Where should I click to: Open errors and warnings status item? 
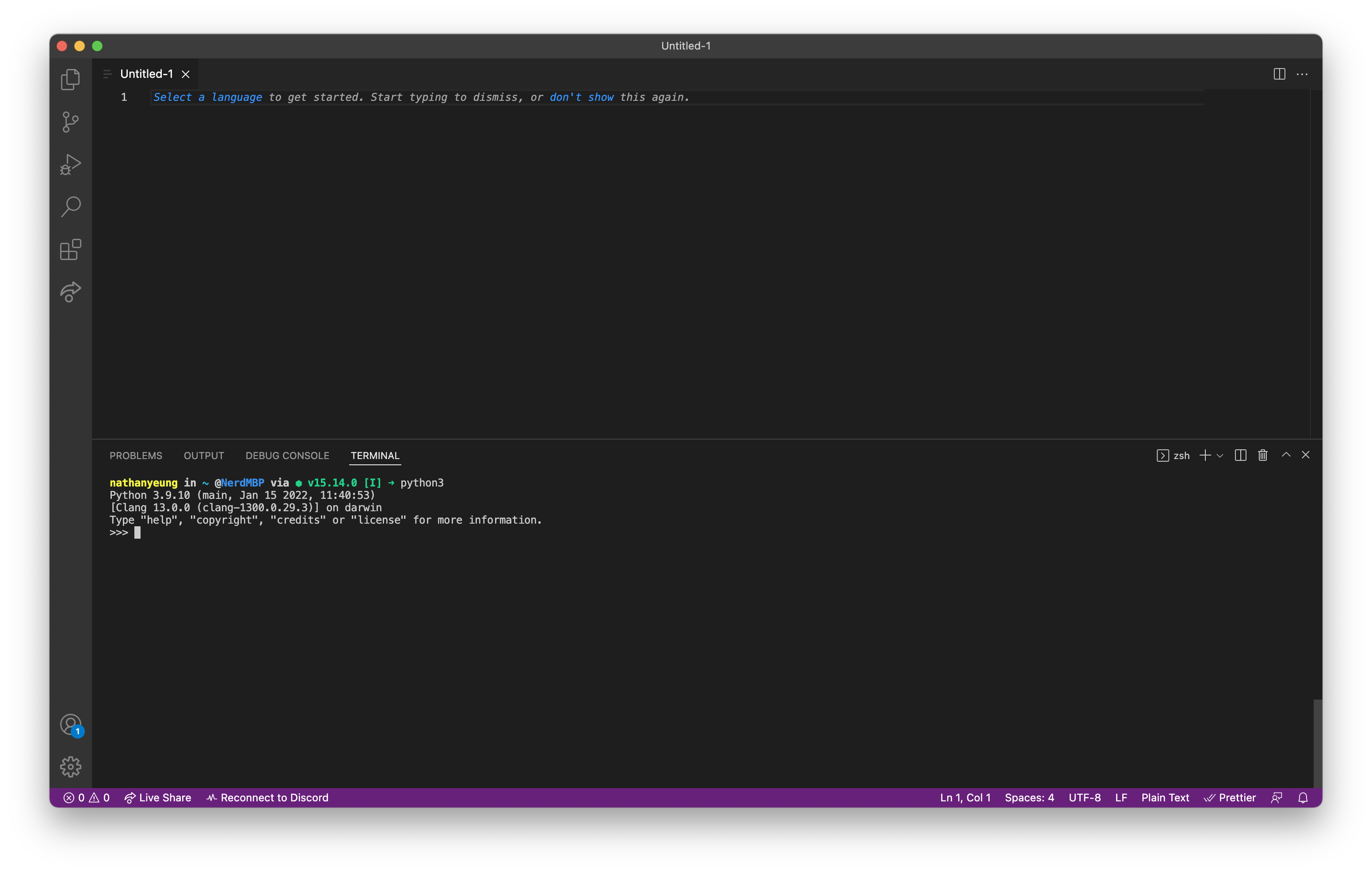coord(86,798)
